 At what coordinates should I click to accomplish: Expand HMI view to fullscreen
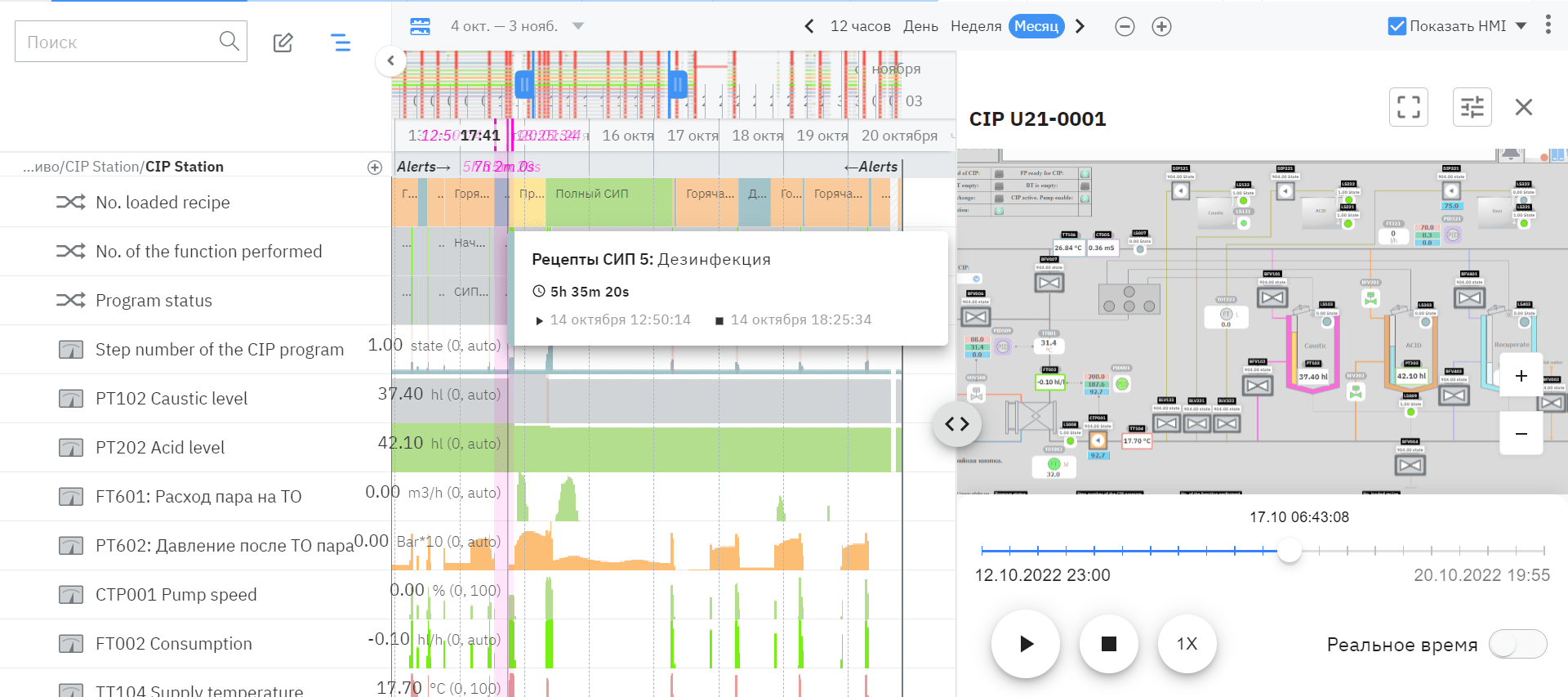(1408, 107)
